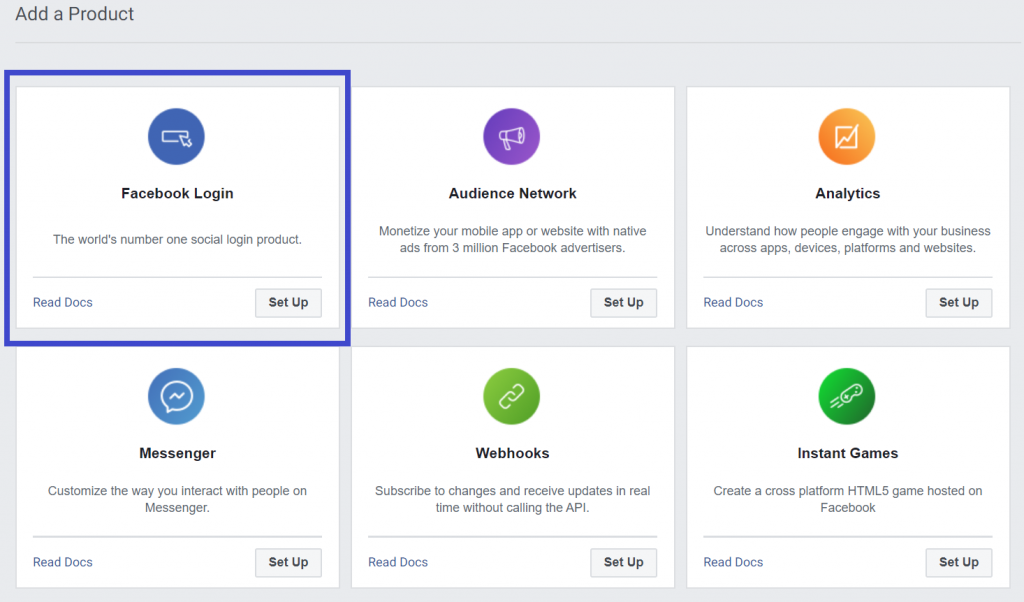This screenshot has height=602, width=1024.
Task: Open Read Docs for Instant Games
Action: (x=733, y=563)
